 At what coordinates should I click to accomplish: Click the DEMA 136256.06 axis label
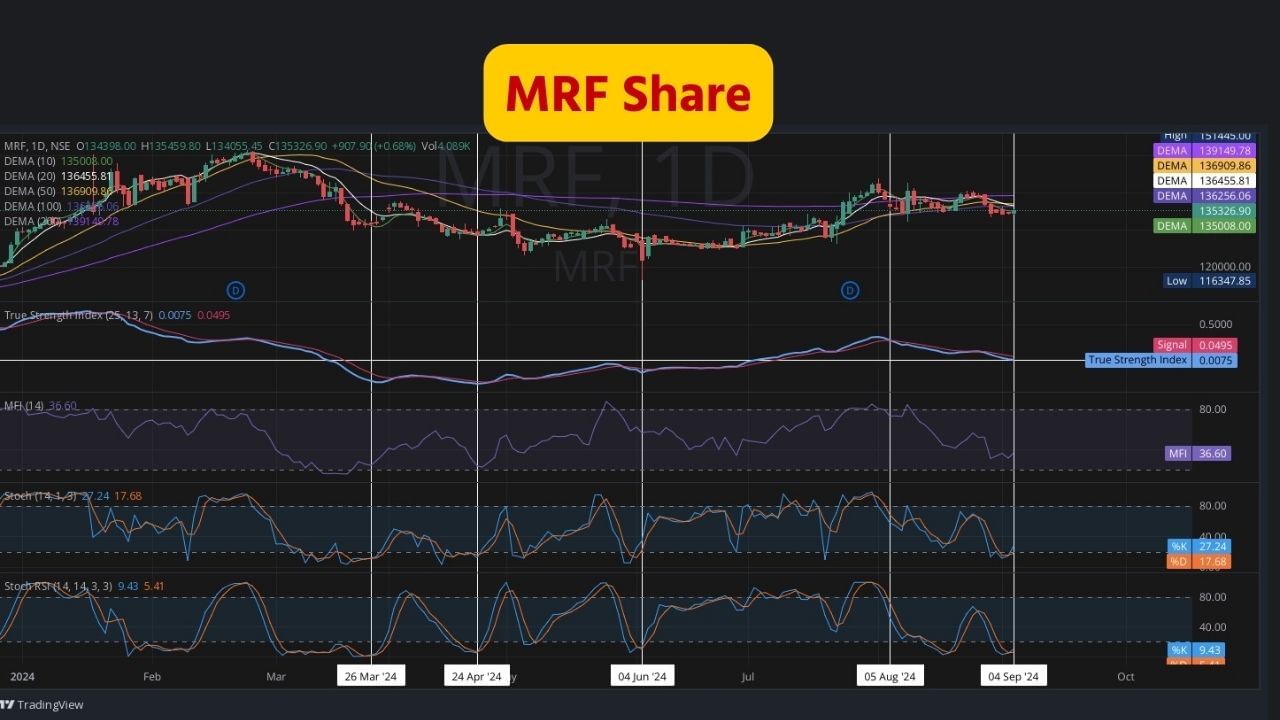coord(1205,196)
